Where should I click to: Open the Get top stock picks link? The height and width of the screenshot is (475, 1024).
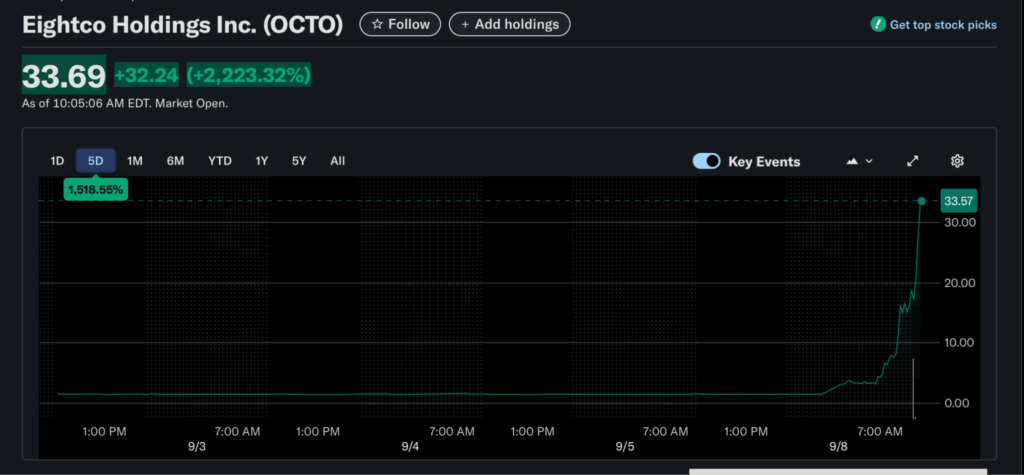933,25
